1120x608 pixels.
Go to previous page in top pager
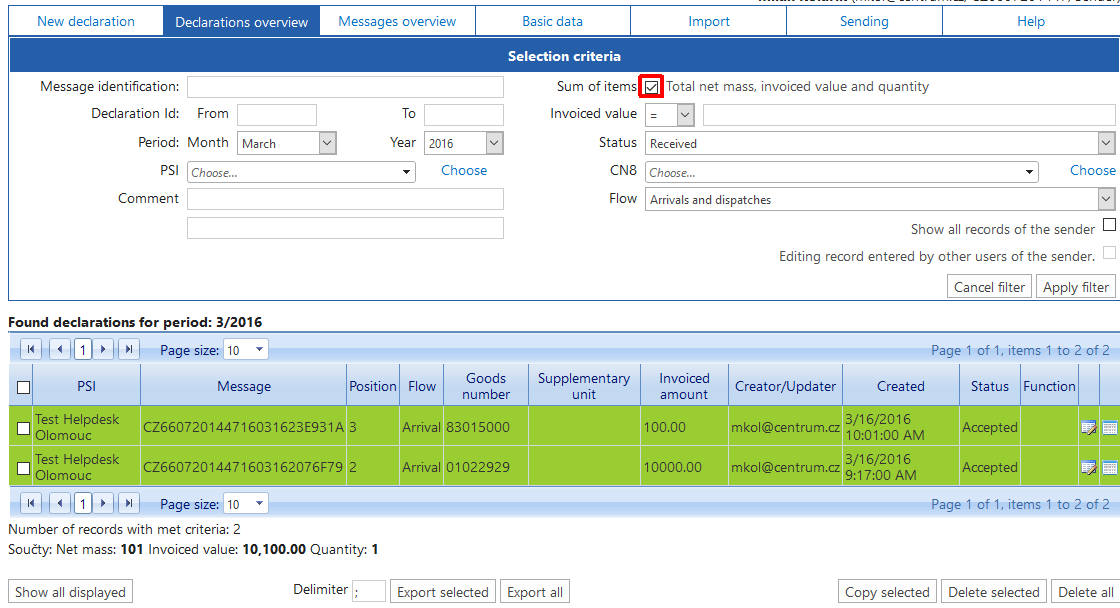pyautogui.click(x=60, y=349)
